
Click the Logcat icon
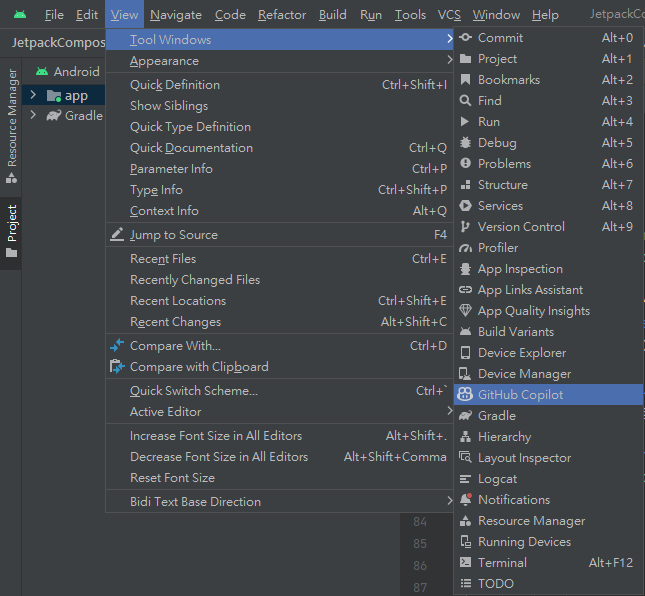pos(465,479)
